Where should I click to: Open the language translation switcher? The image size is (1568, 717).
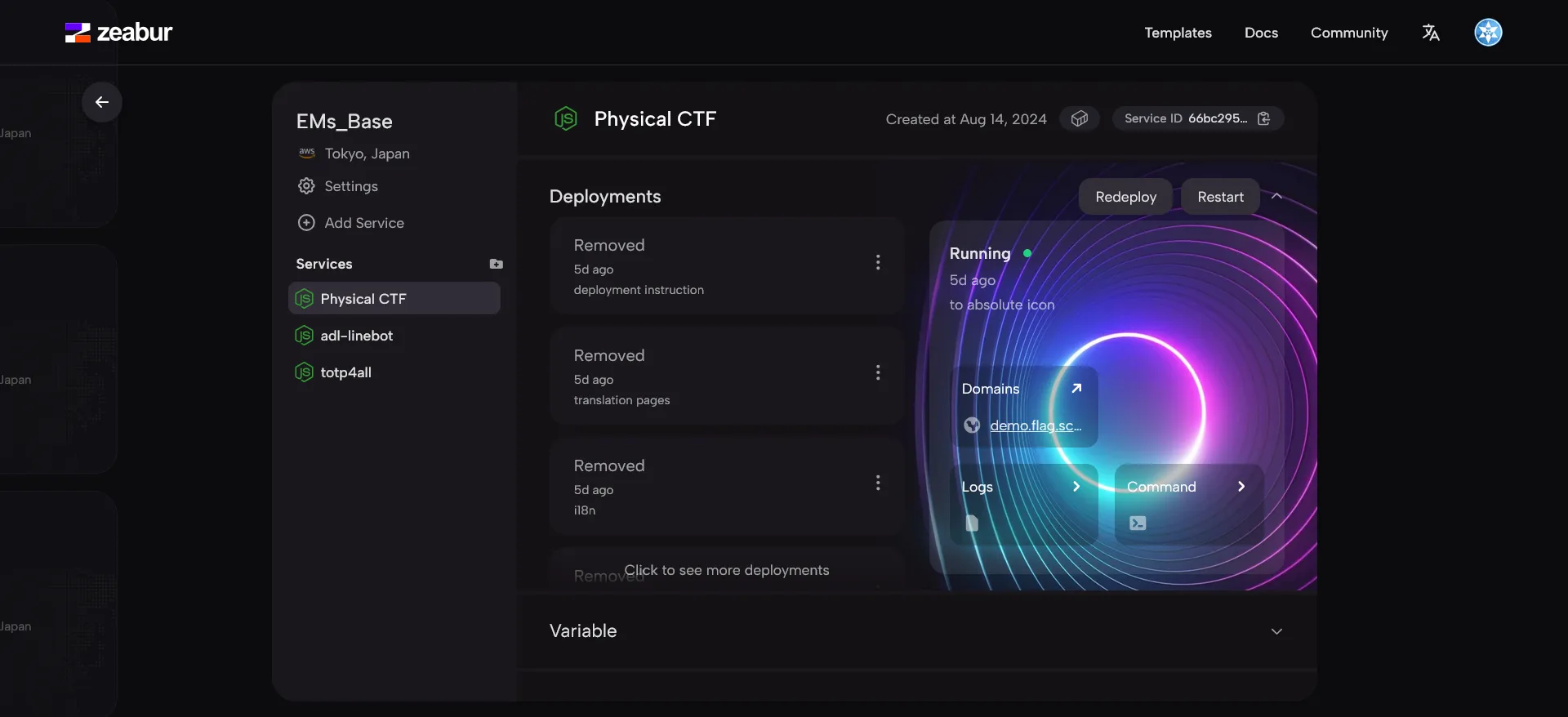point(1430,33)
